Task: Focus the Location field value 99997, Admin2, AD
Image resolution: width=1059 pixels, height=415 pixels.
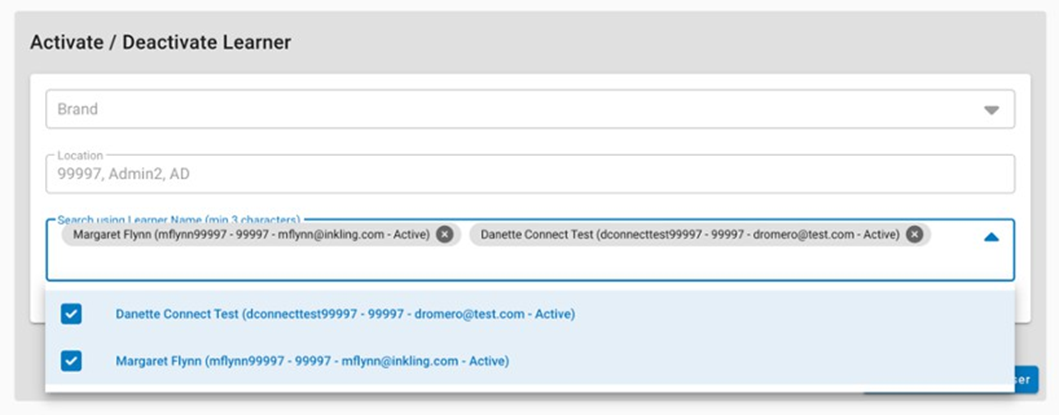Action: (x=124, y=174)
